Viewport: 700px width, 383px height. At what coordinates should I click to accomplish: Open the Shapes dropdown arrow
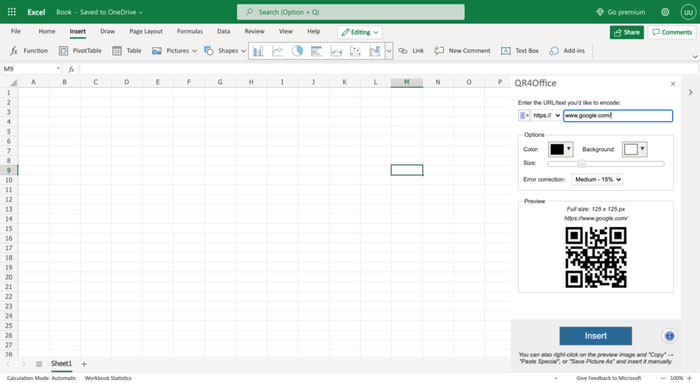coord(243,51)
